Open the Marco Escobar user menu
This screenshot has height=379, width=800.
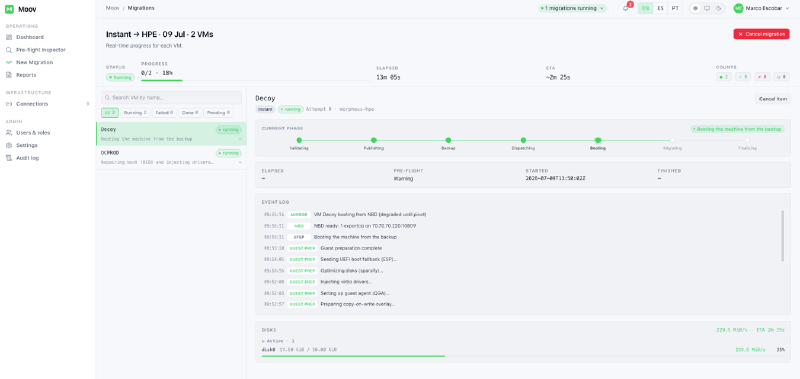(762, 9)
